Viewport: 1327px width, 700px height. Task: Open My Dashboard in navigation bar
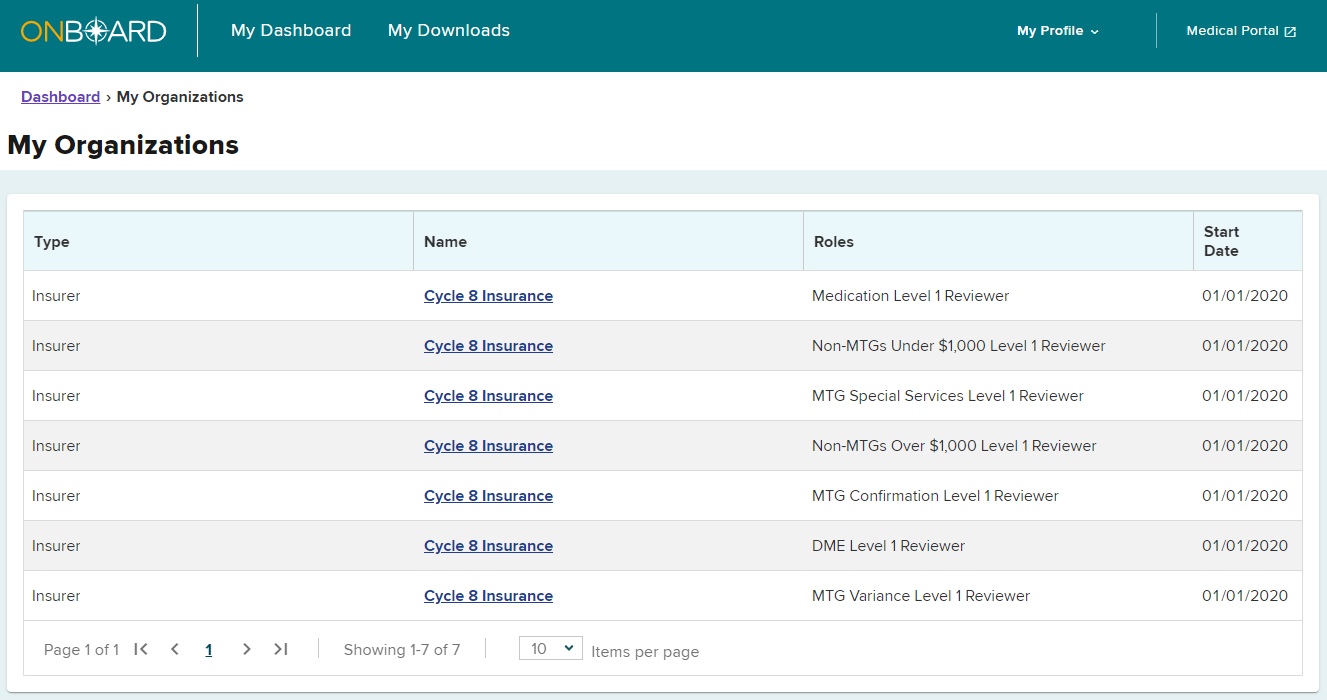point(291,31)
